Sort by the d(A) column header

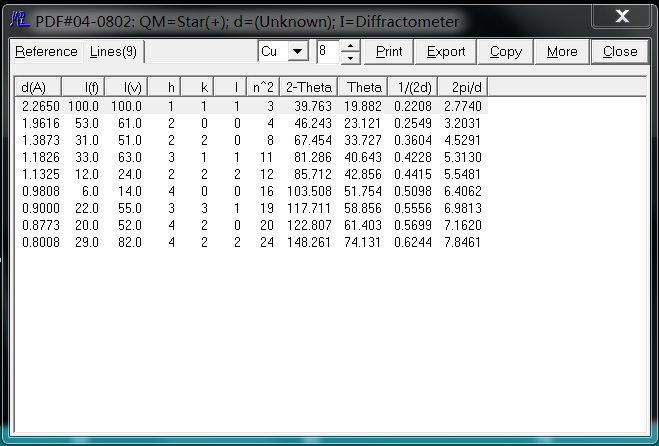tap(38, 87)
